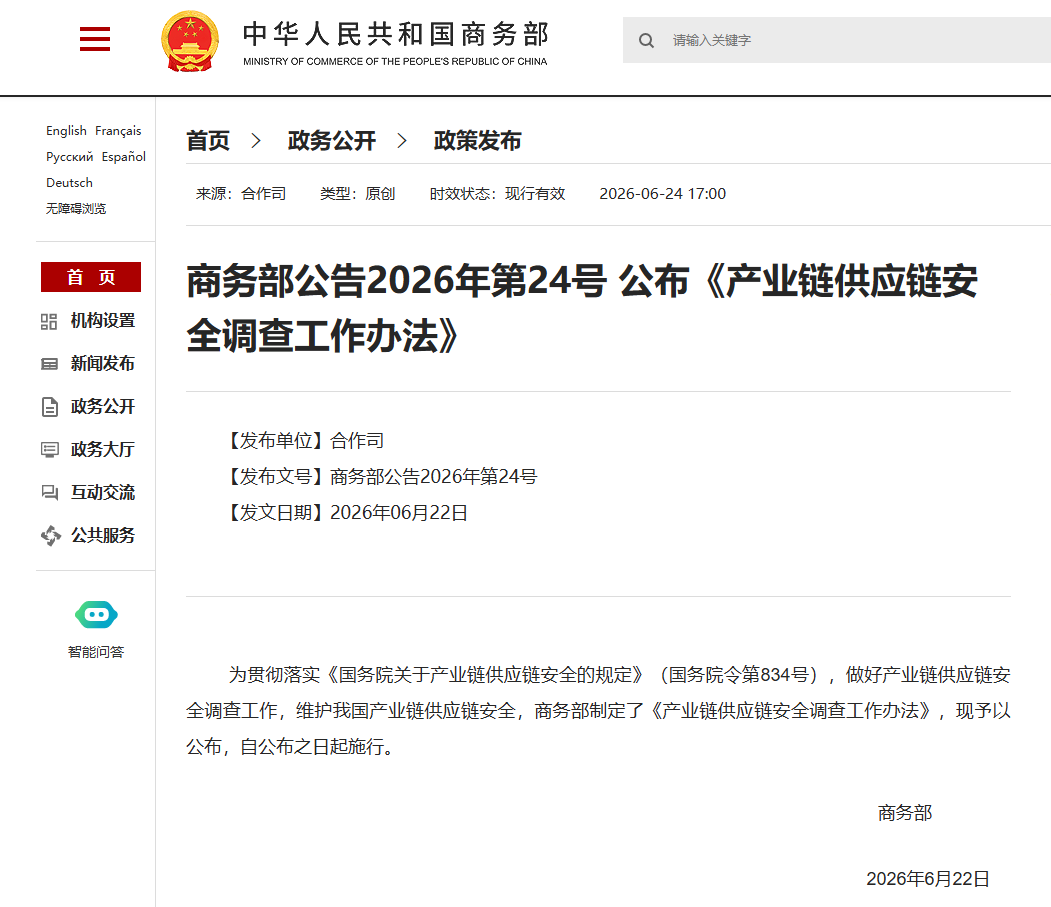Click the date 2026年6月22日 at bottom
1051x907 pixels.
928,880
